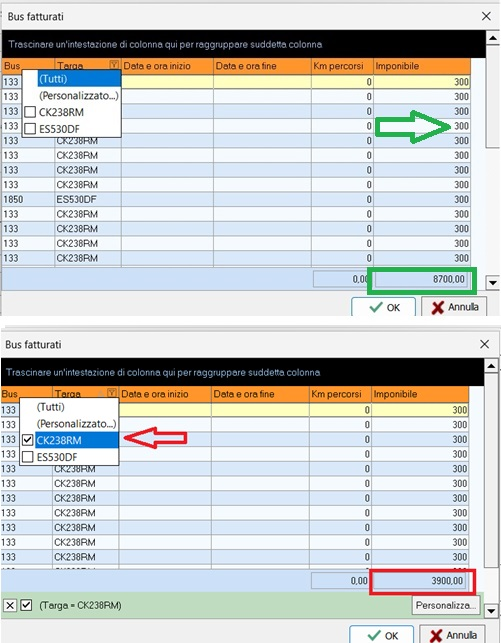Select (Tutti) in the lower filter dropdown
The width and height of the screenshot is (501, 643).
(51, 407)
